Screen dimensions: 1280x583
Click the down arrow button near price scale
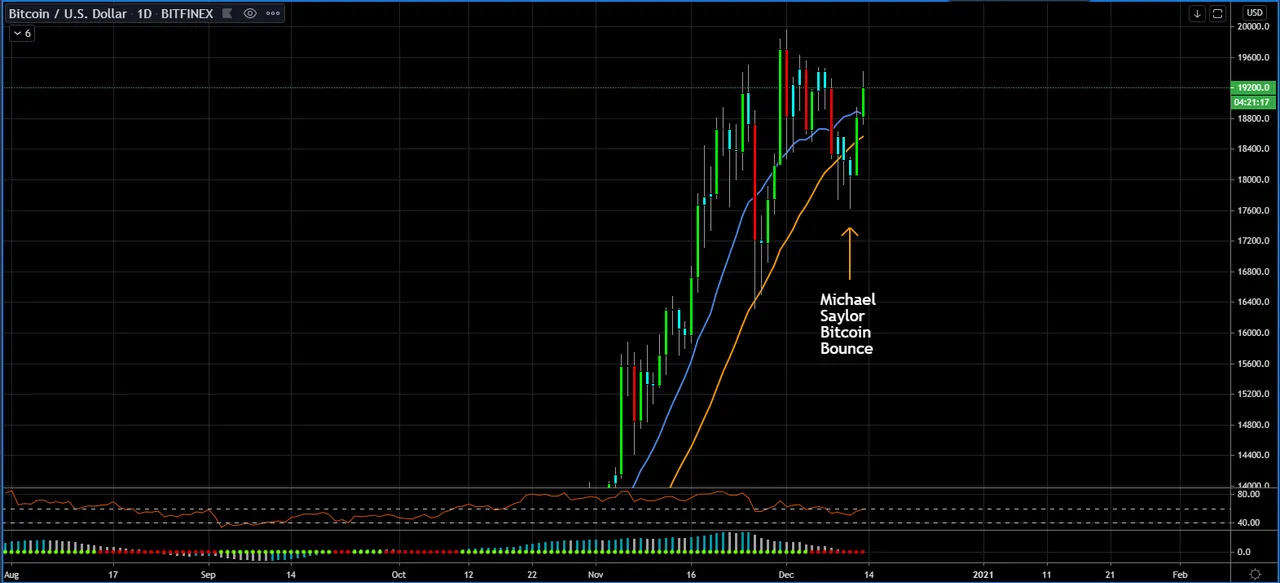coord(1197,14)
